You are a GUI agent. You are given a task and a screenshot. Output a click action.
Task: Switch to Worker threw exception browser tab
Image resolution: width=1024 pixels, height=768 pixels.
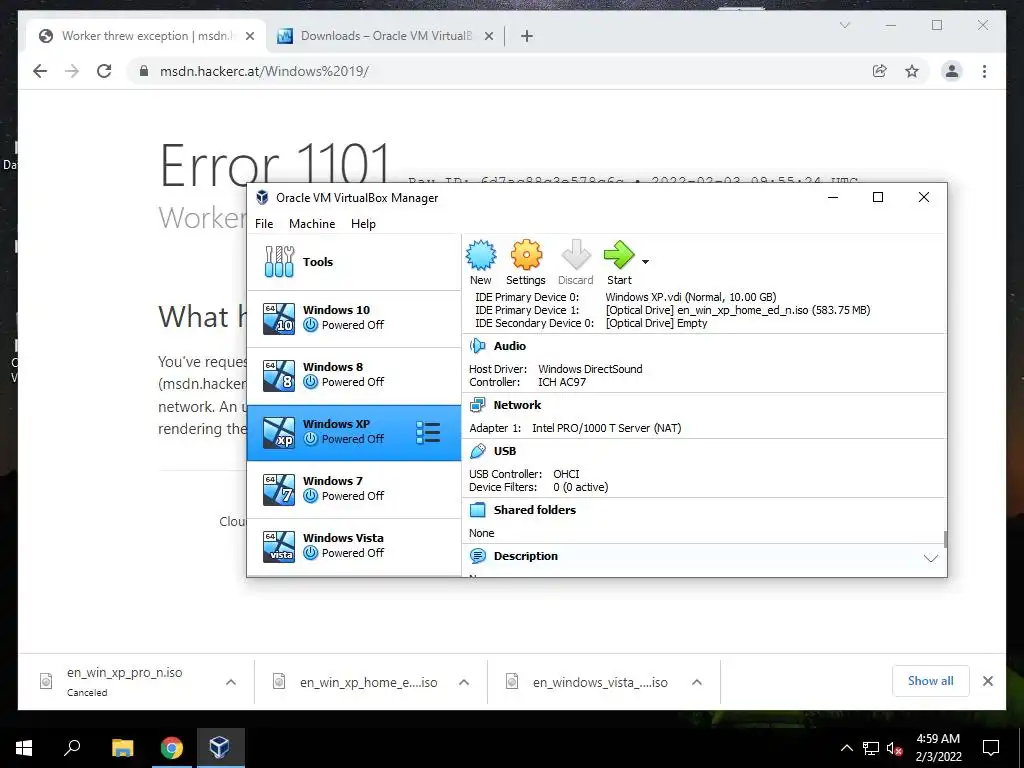[147, 36]
